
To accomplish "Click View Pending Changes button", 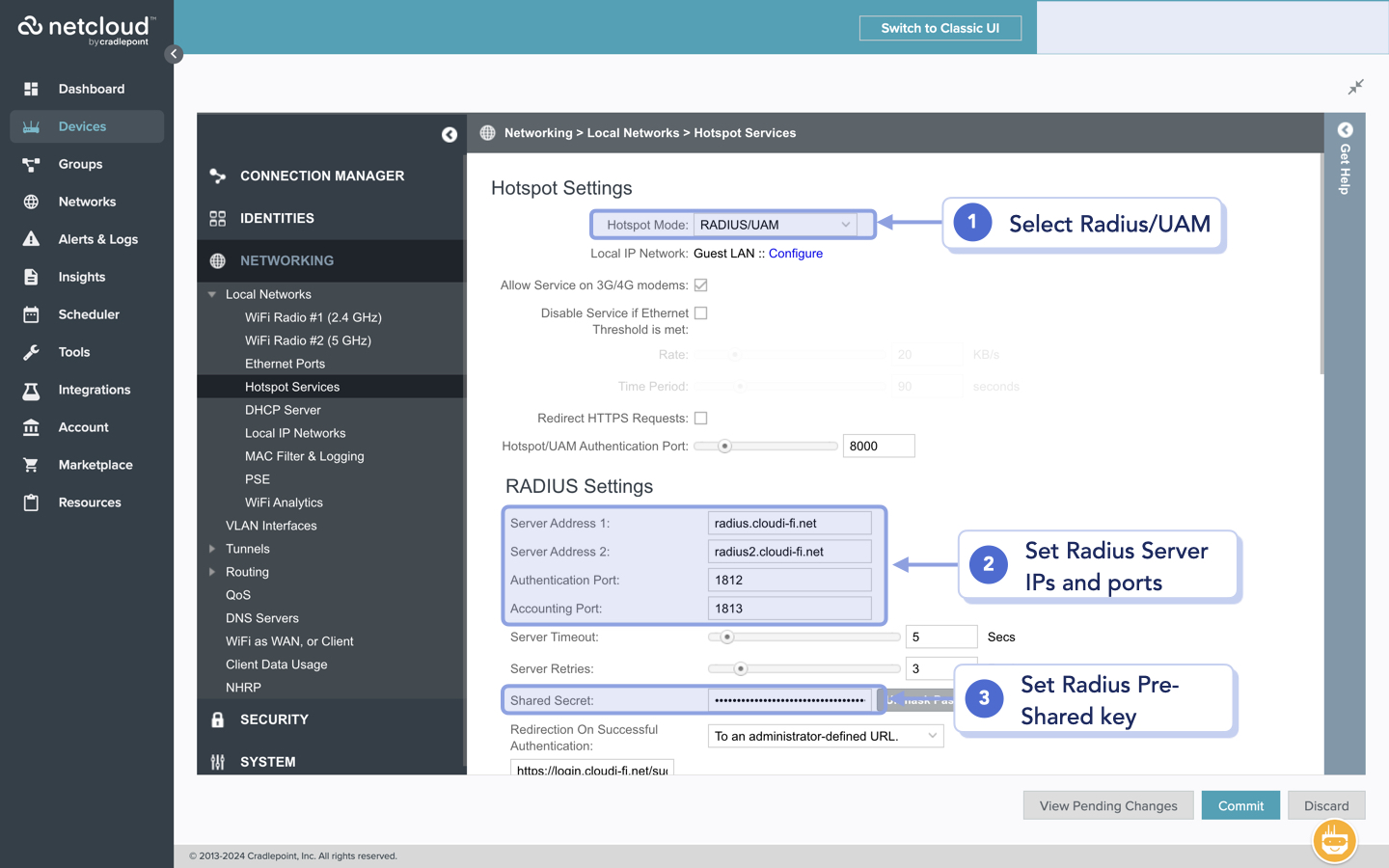I will tap(1108, 806).
